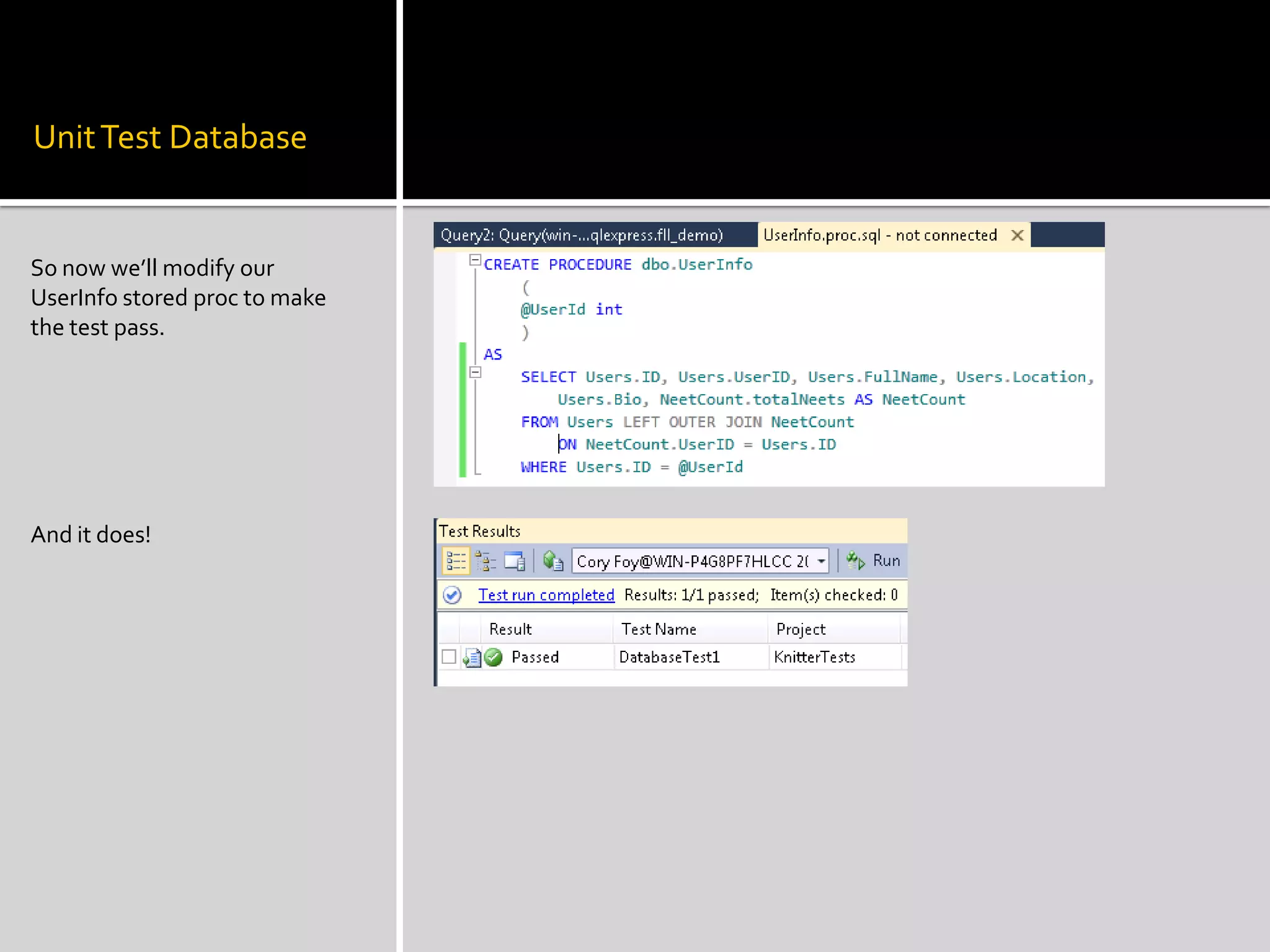Click the blue checkmark status icon
Image resolution: width=1270 pixels, height=952 pixels.
[x=452, y=595]
